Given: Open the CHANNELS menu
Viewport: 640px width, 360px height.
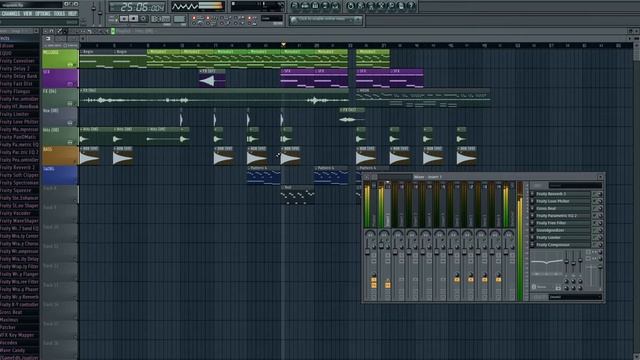Looking at the screenshot, I should tap(11, 13).
